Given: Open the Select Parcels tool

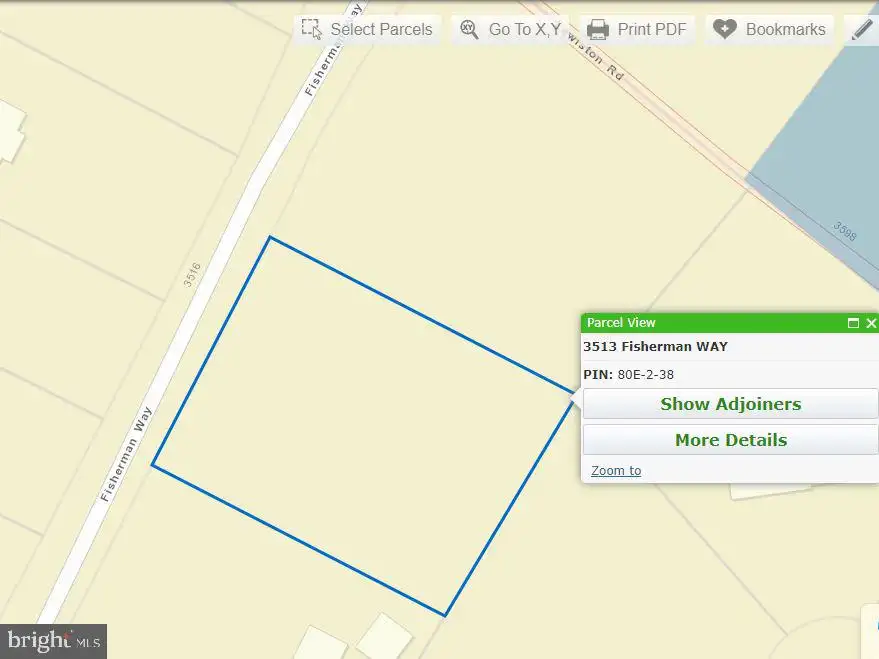Looking at the screenshot, I should coord(367,29).
